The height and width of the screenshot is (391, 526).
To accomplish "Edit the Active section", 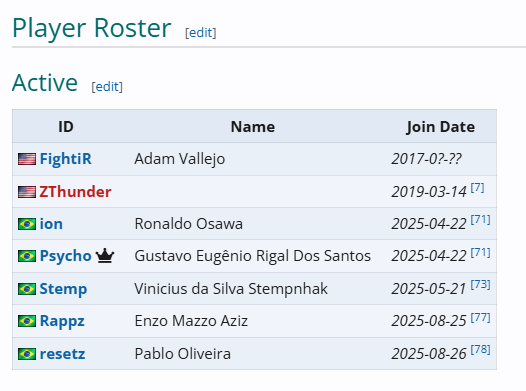I will (107, 87).
